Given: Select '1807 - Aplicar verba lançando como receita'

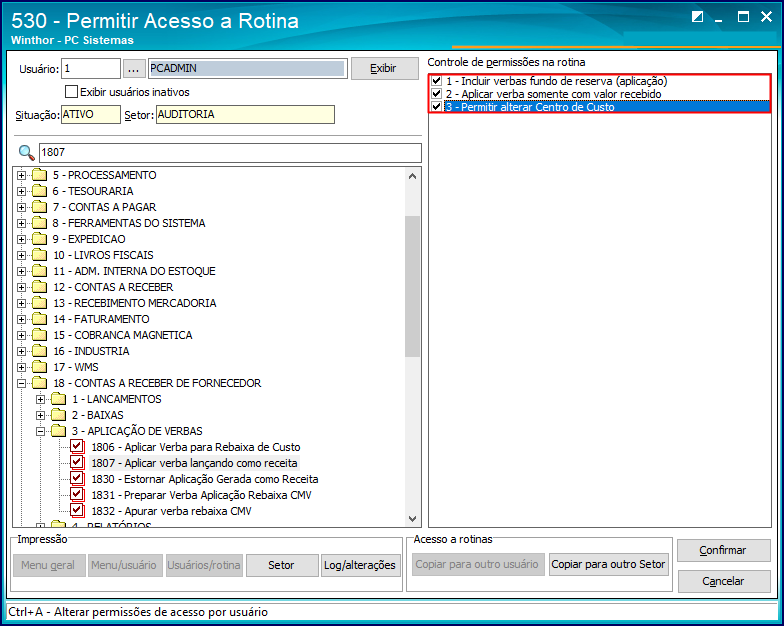Looking at the screenshot, I should (x=194, y=463).
